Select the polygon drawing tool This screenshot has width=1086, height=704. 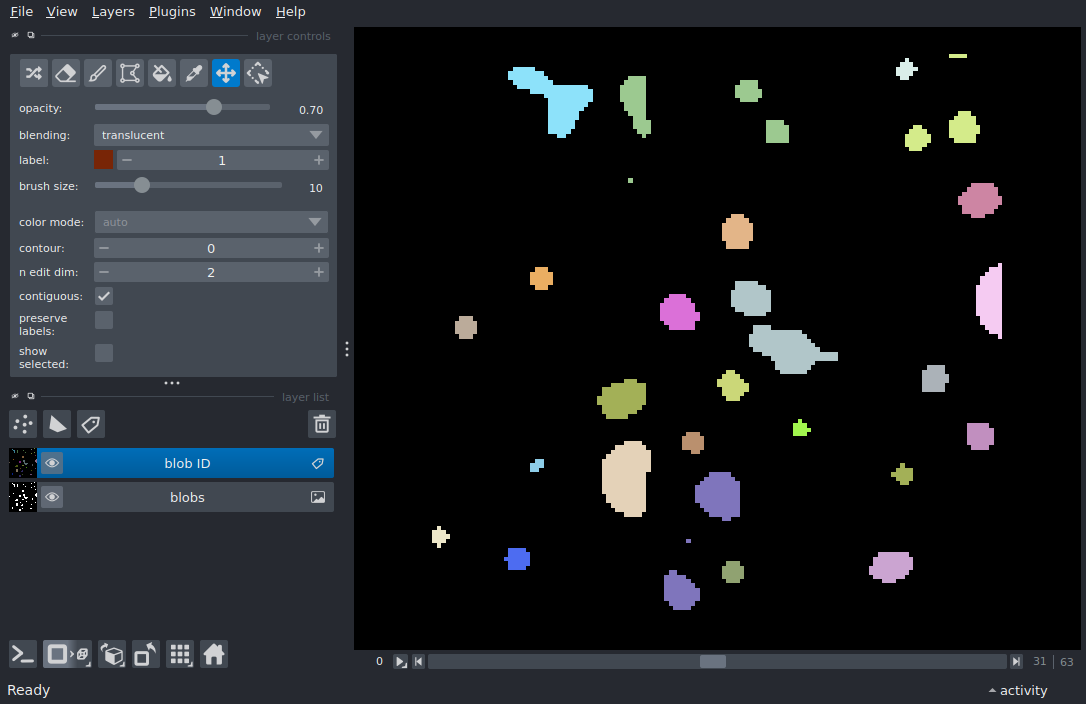[130, 73]
